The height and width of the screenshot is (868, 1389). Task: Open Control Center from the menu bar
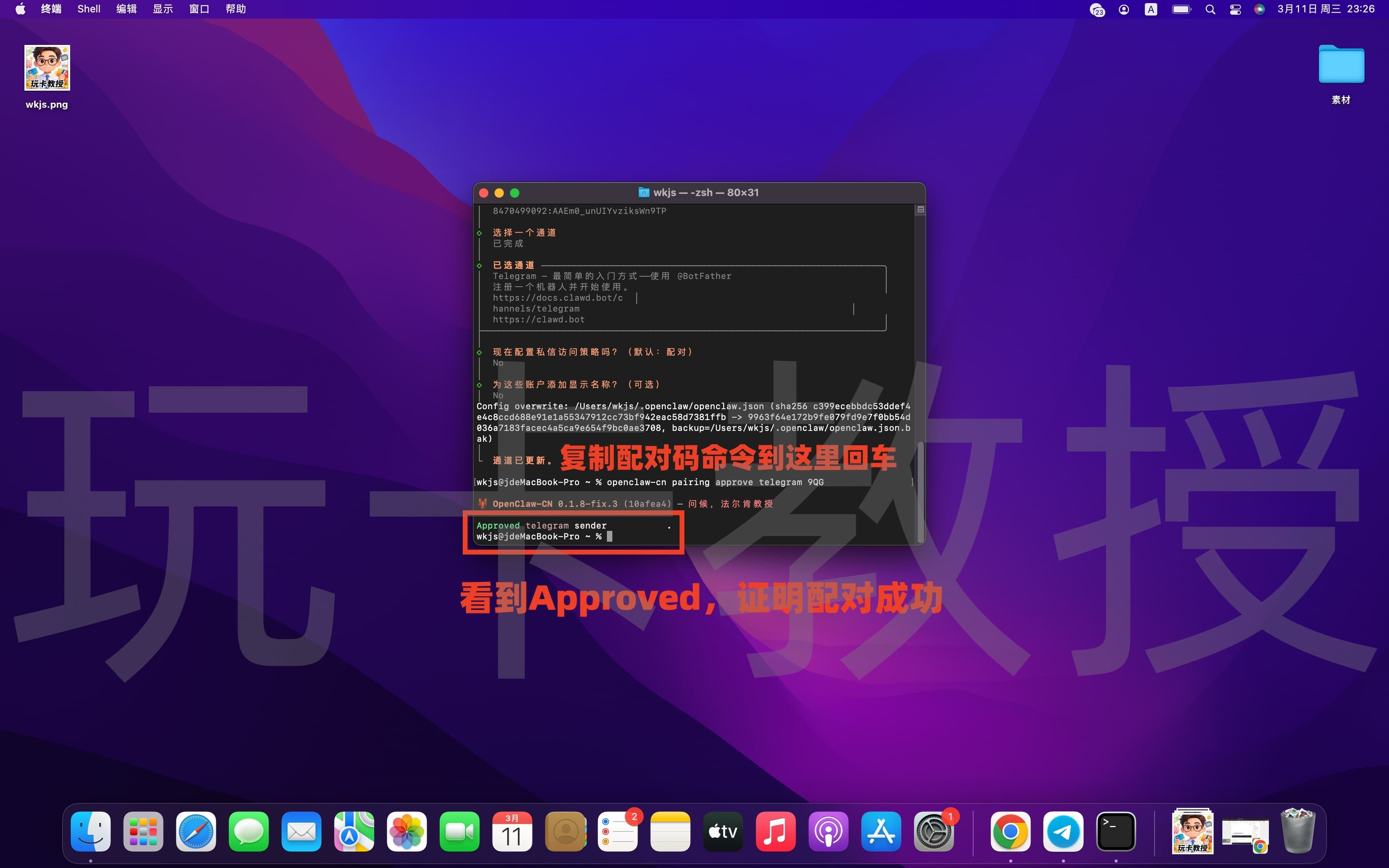[x=1235, y=9]
